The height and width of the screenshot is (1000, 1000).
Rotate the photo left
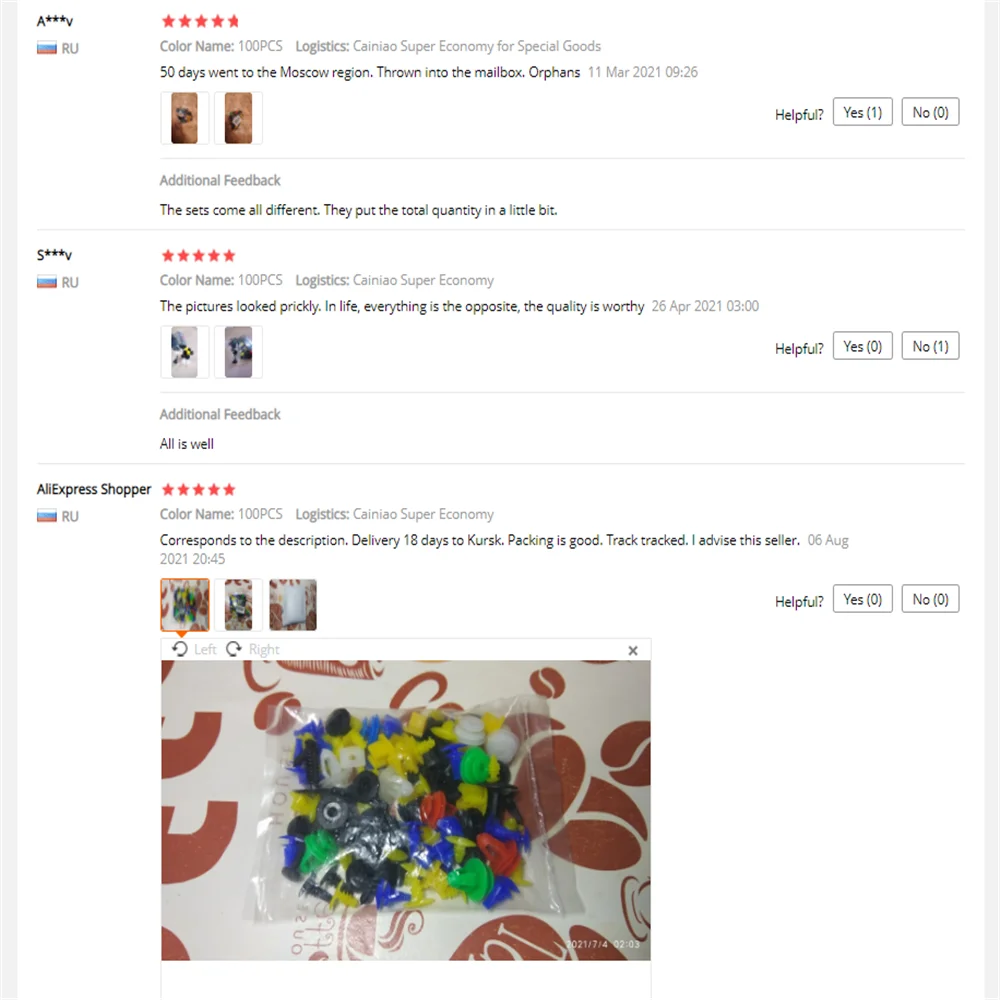pyautogui.click(x=194, y=649)
